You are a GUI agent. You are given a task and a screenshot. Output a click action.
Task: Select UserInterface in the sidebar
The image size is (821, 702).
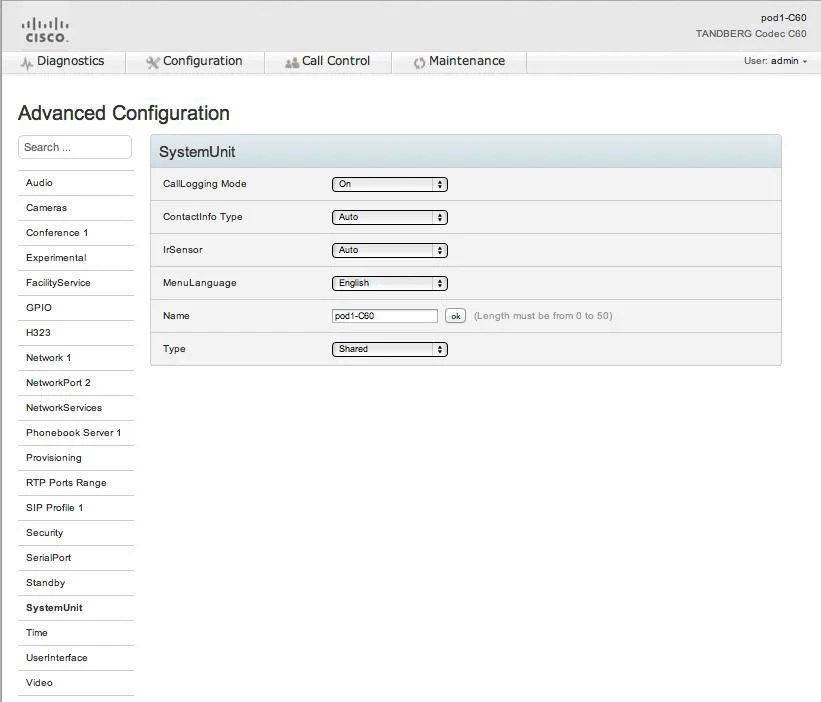coord(76,658)
